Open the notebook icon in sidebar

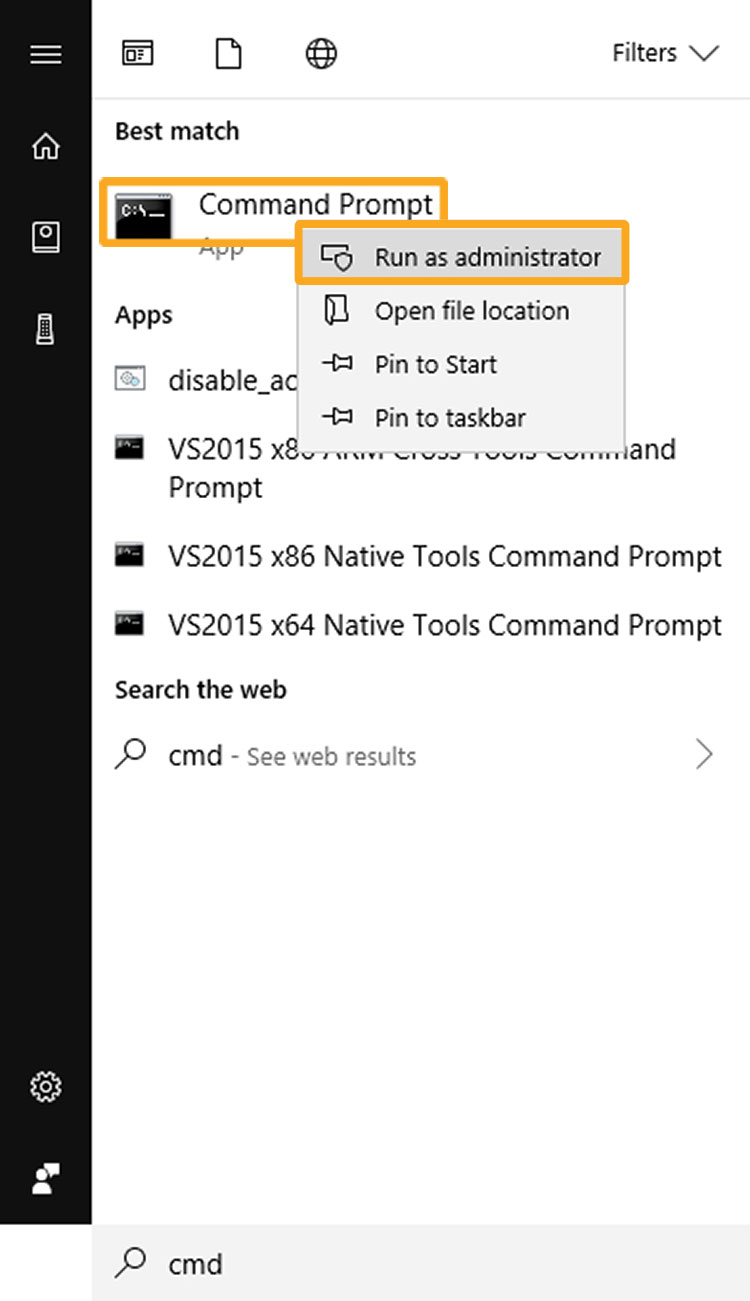[45, 237]
